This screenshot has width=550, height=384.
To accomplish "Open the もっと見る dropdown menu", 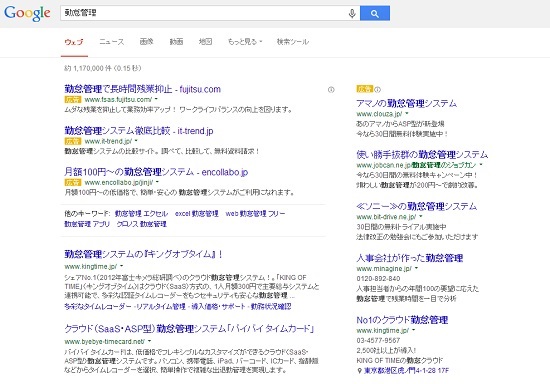I will point(245,42).
